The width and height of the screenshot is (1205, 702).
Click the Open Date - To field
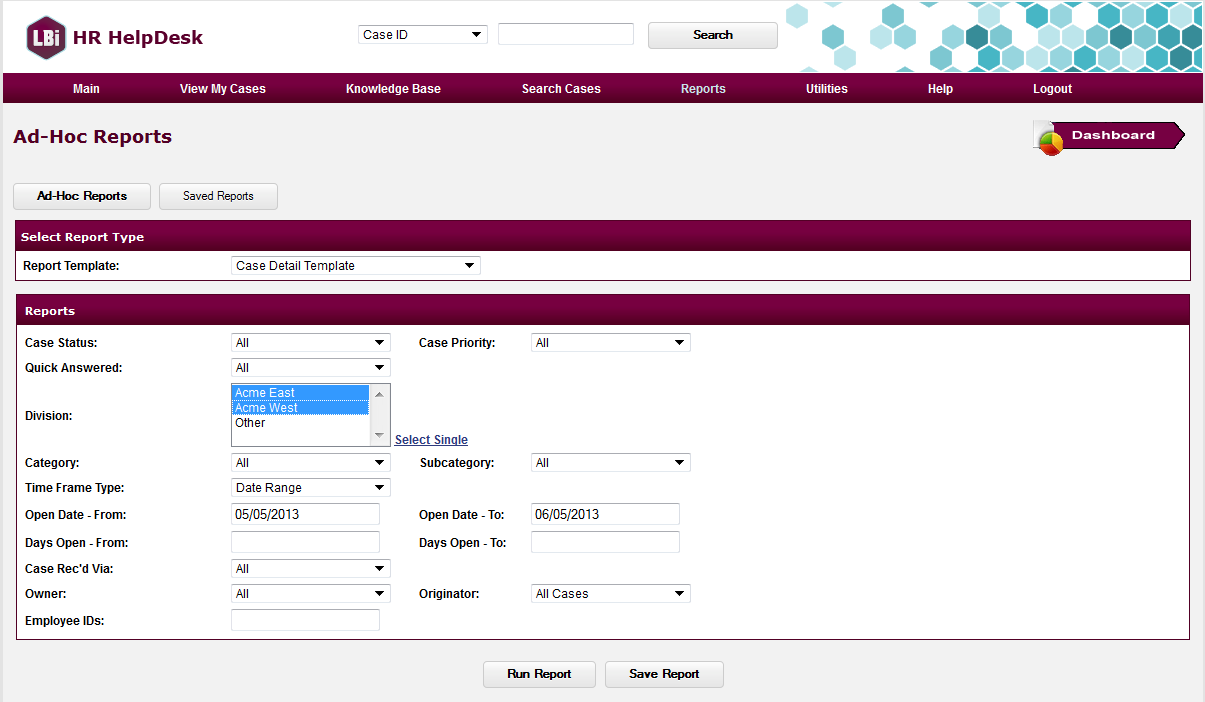click(605, 514)
